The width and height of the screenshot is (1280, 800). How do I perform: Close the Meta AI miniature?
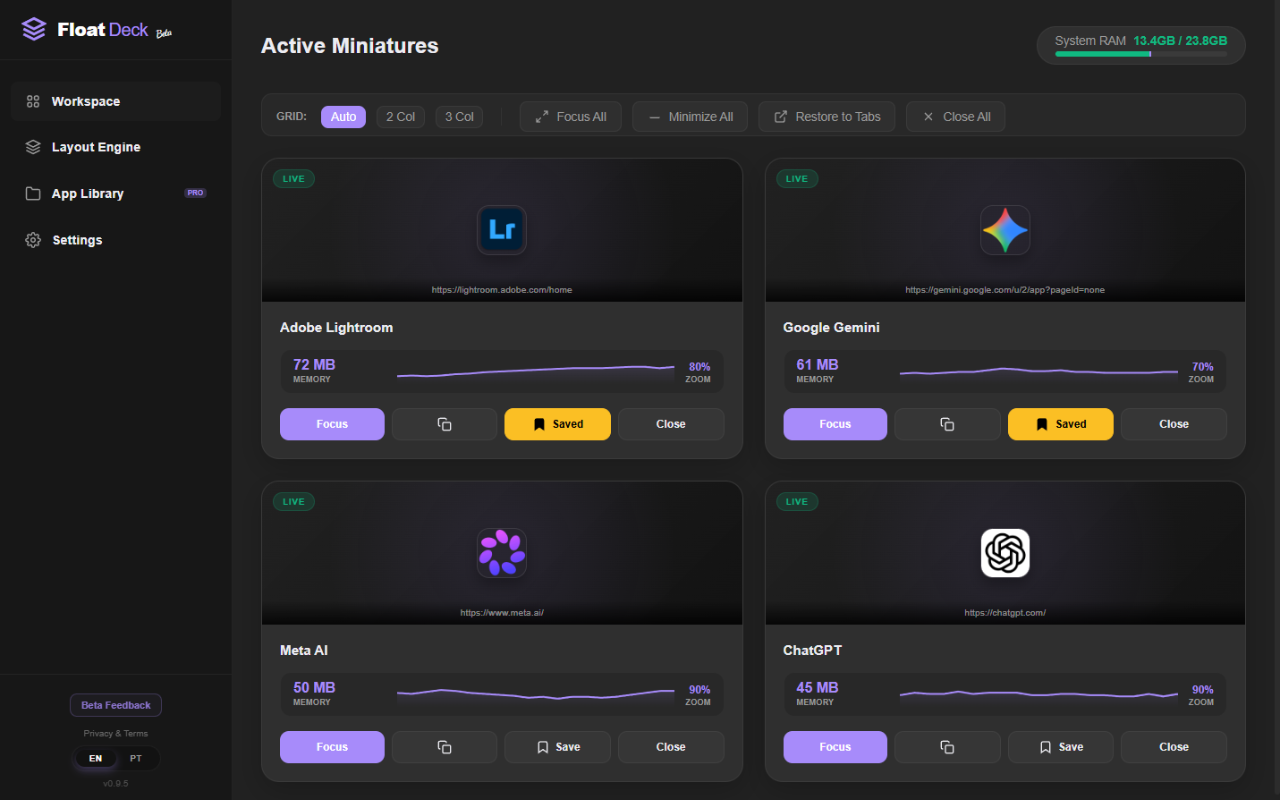[671, 747]
